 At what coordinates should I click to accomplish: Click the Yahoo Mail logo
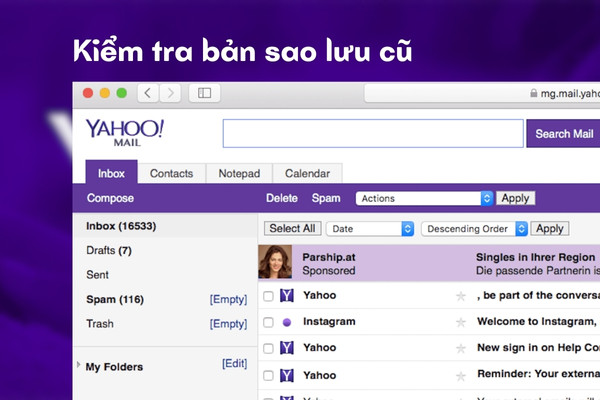coord(125,132)
